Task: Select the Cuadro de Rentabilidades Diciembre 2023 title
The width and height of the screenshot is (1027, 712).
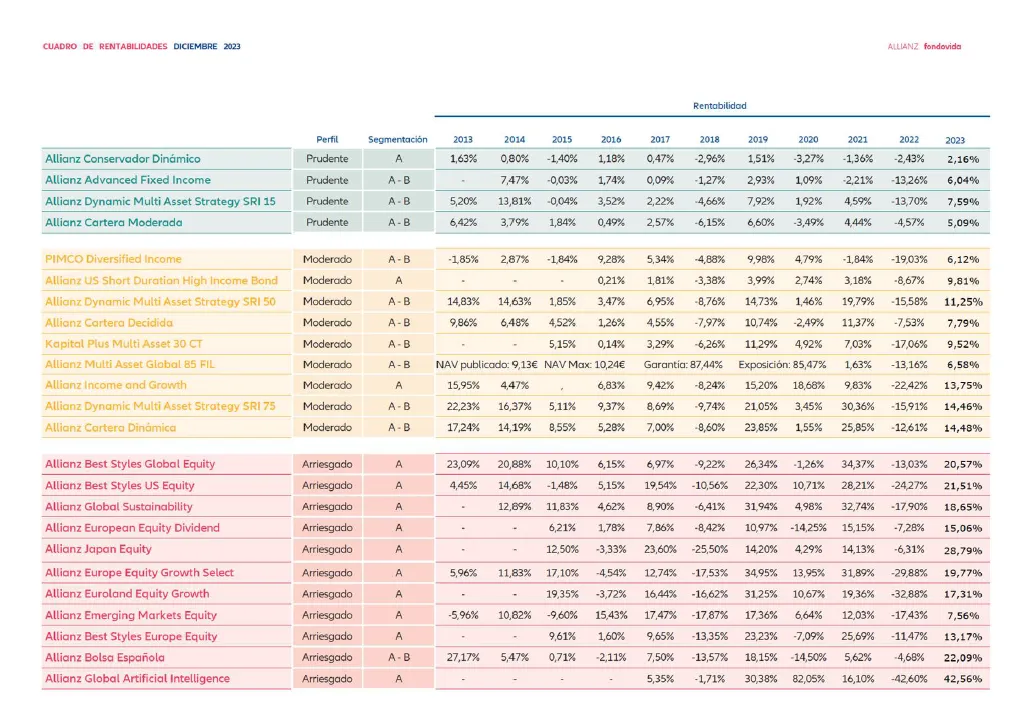Action: 141,46
